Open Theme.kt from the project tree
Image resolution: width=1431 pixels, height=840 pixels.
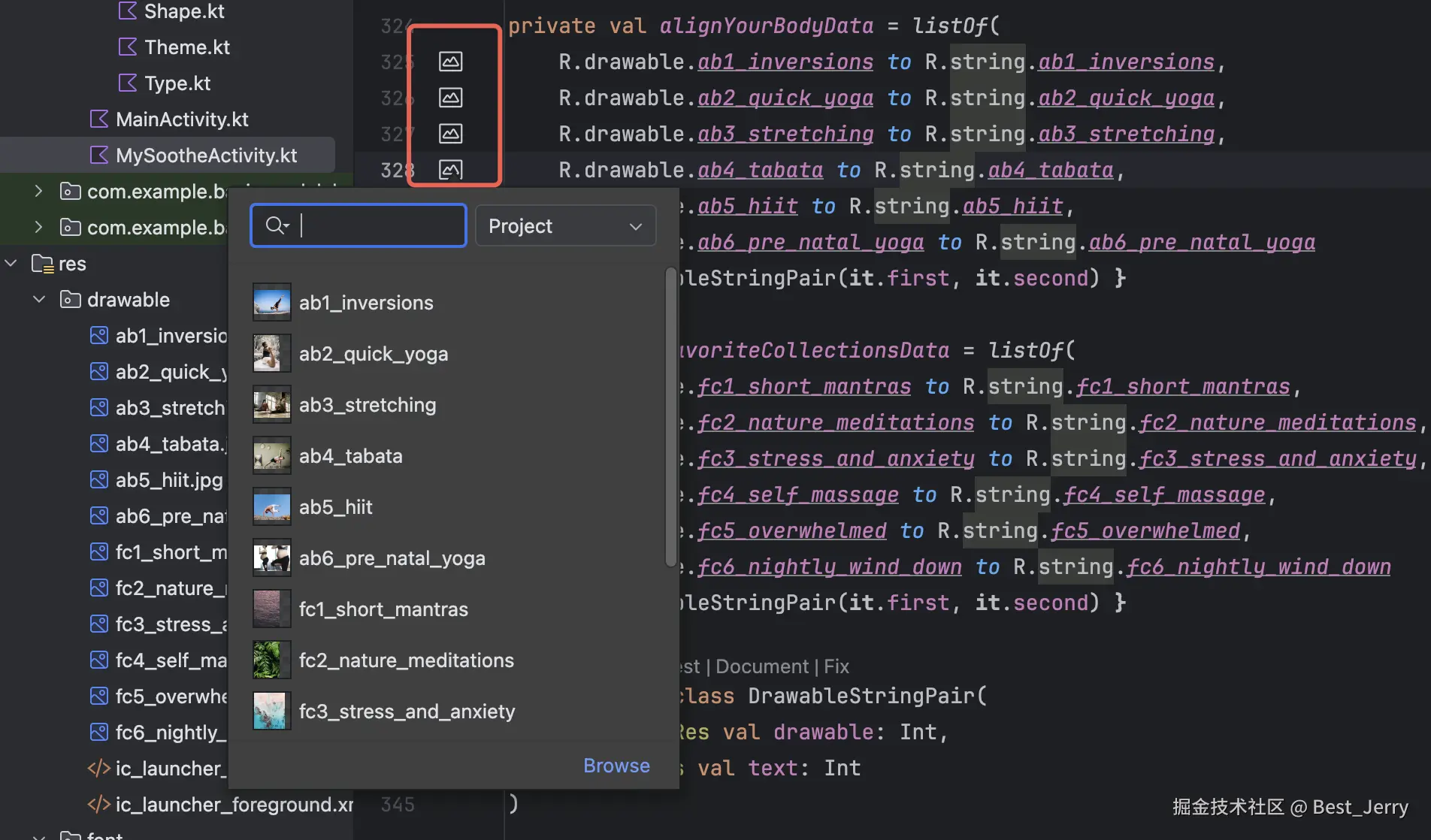[x=187, y=47]
